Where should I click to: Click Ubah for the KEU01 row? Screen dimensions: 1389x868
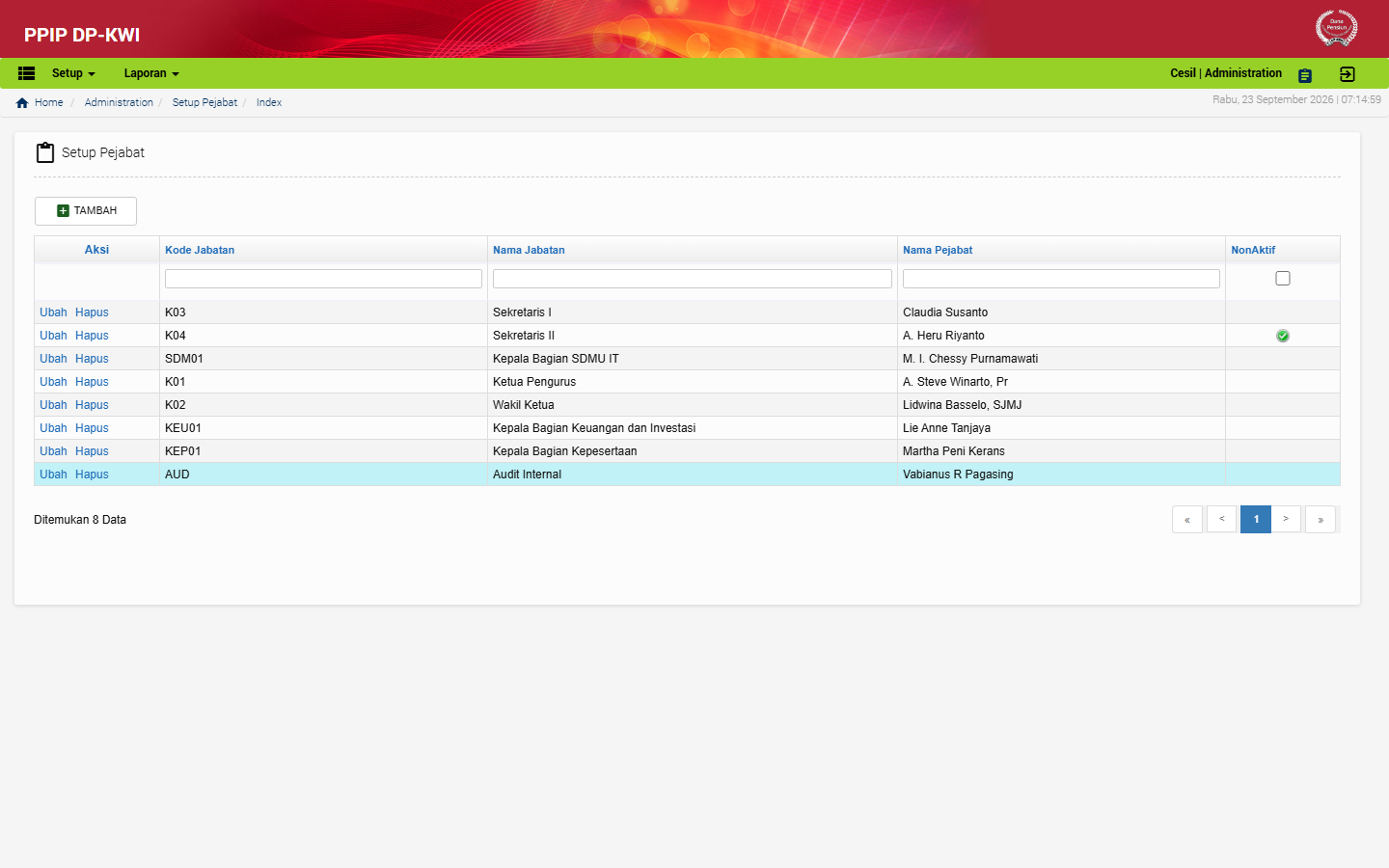53,428
